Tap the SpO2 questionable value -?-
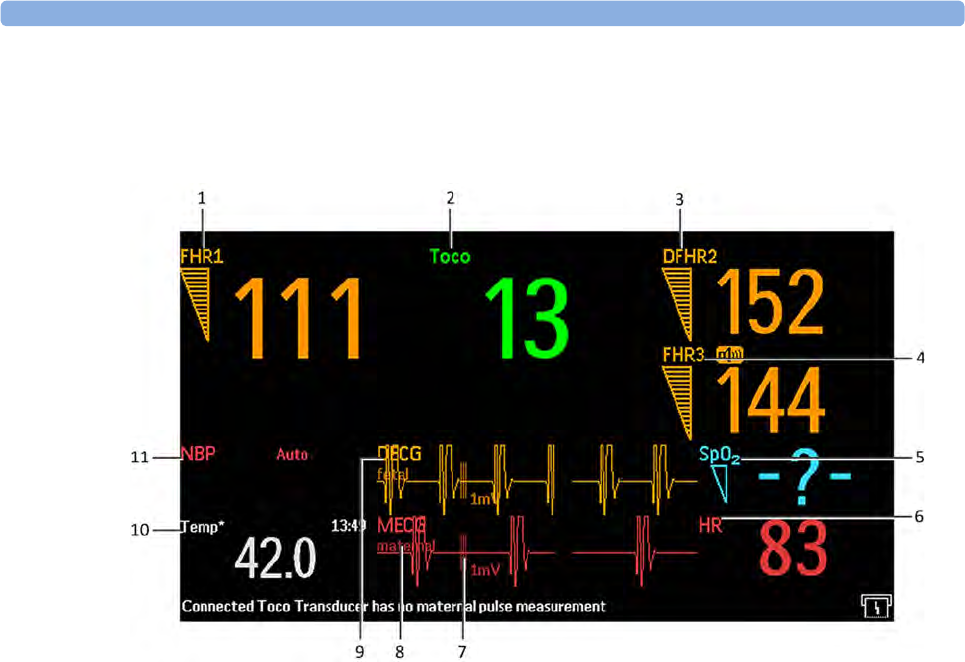Viewport: 965px width, 662px height. pyautogui.click(x=805, y=476)
